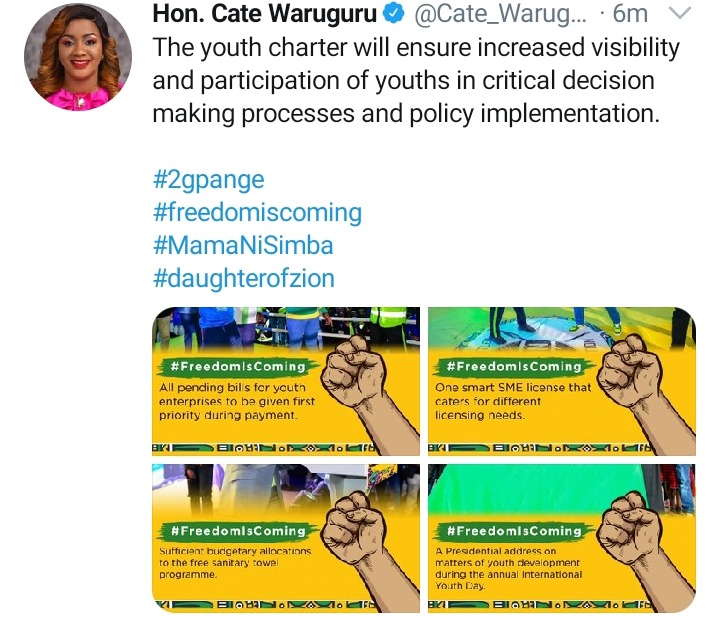Open the smart SME license image
Screen dimensions: 720x626
click(x=562, y=381)
